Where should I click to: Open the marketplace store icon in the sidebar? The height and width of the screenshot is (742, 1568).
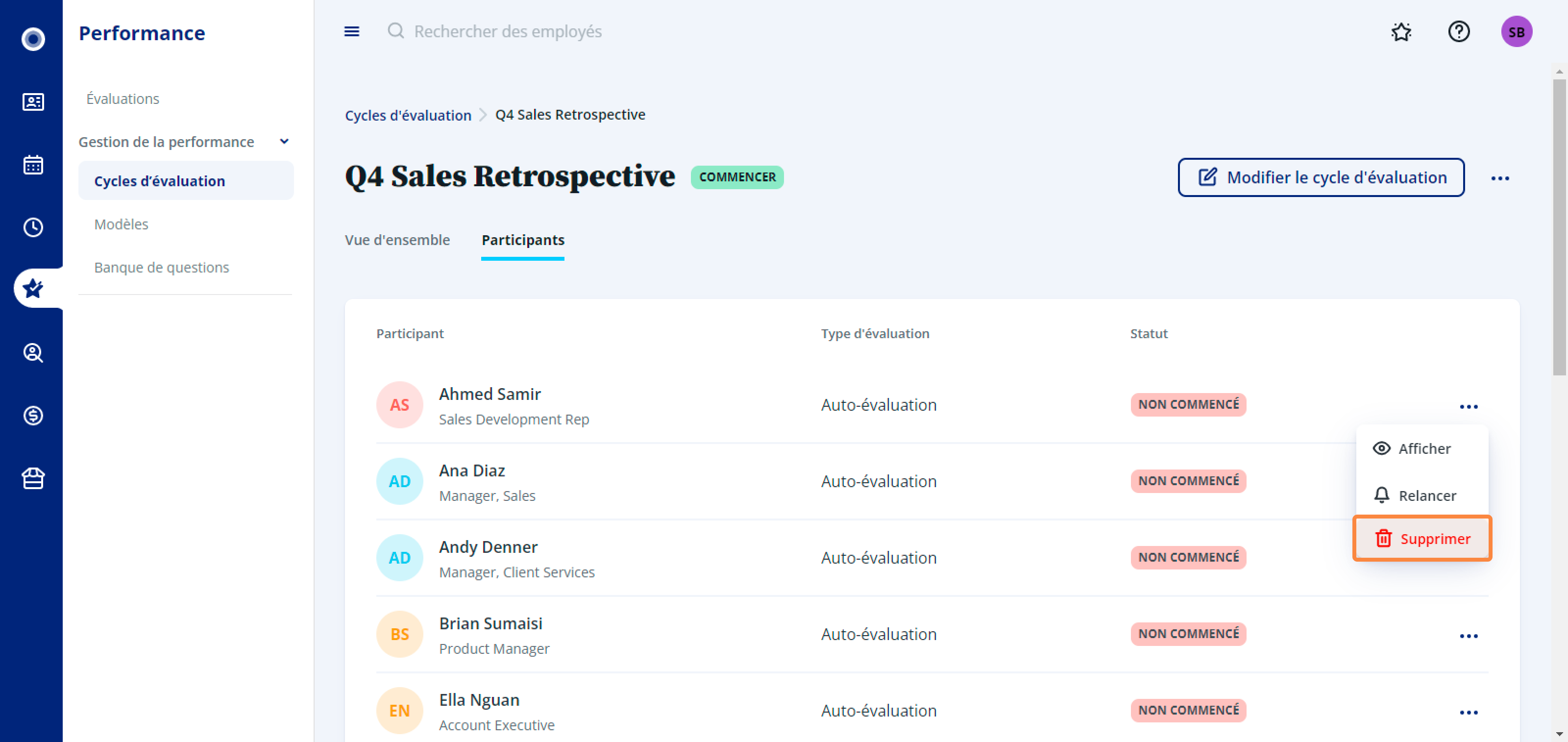tap(33, 478)
